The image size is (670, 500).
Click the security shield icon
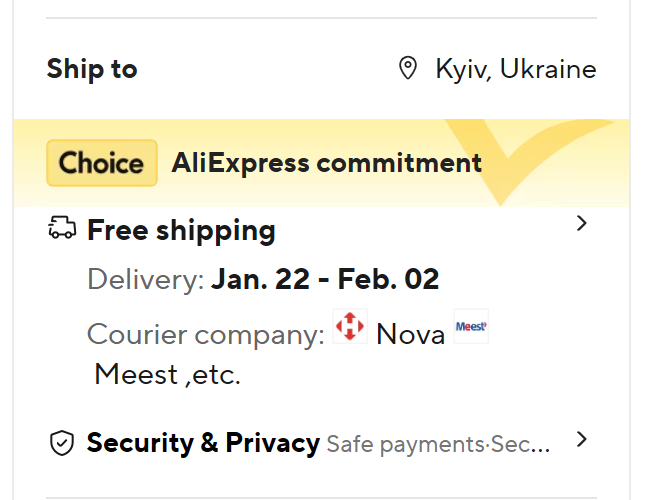pyautogui.click(x=62, y=443)
